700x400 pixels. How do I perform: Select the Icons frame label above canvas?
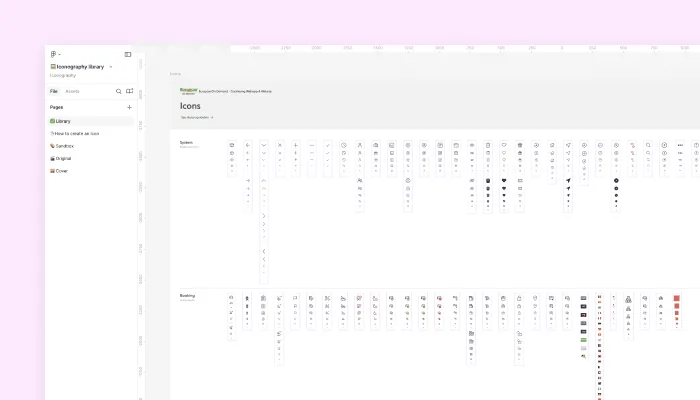[175, 74]
